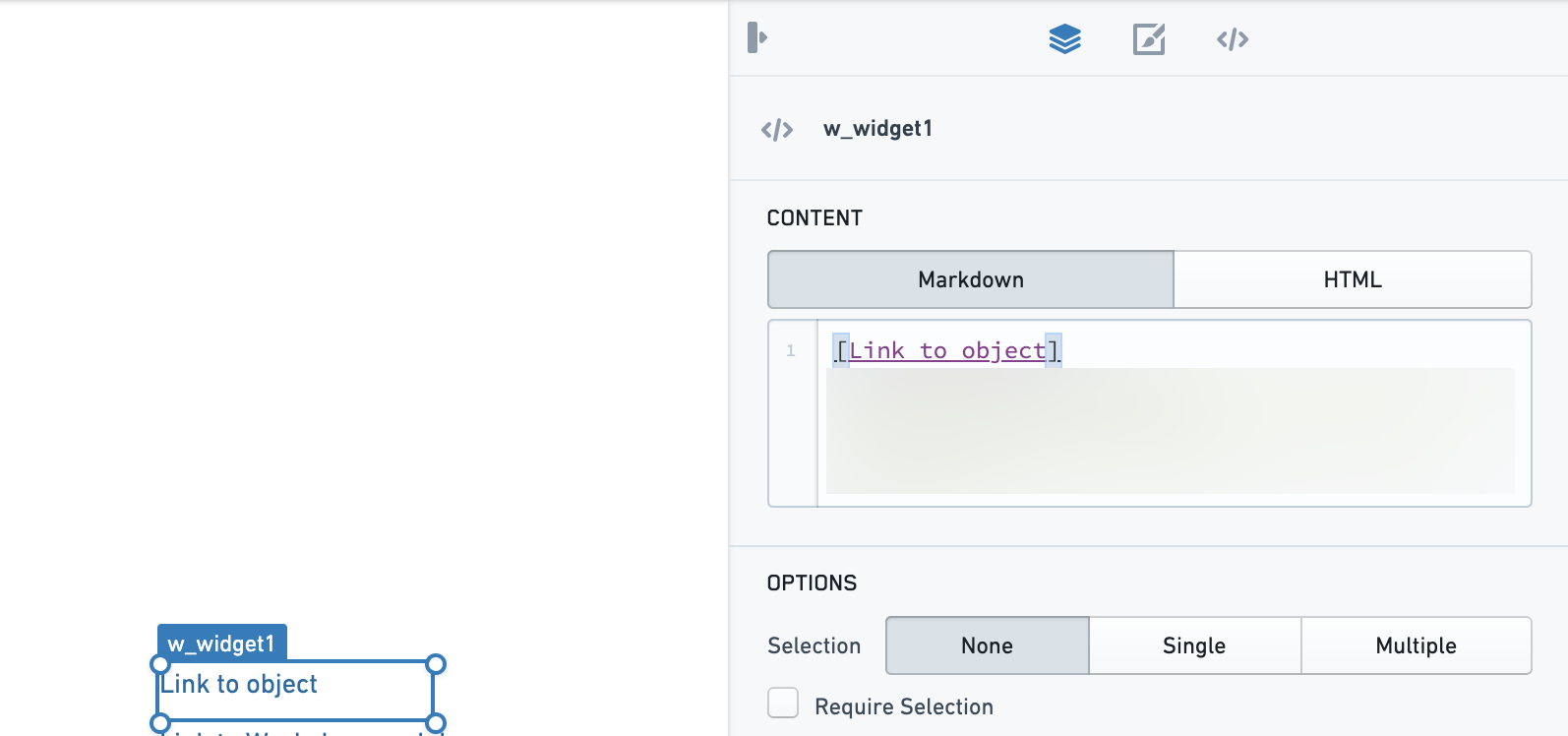
Task: Collapse the right side panel
Action: (756, 38)
